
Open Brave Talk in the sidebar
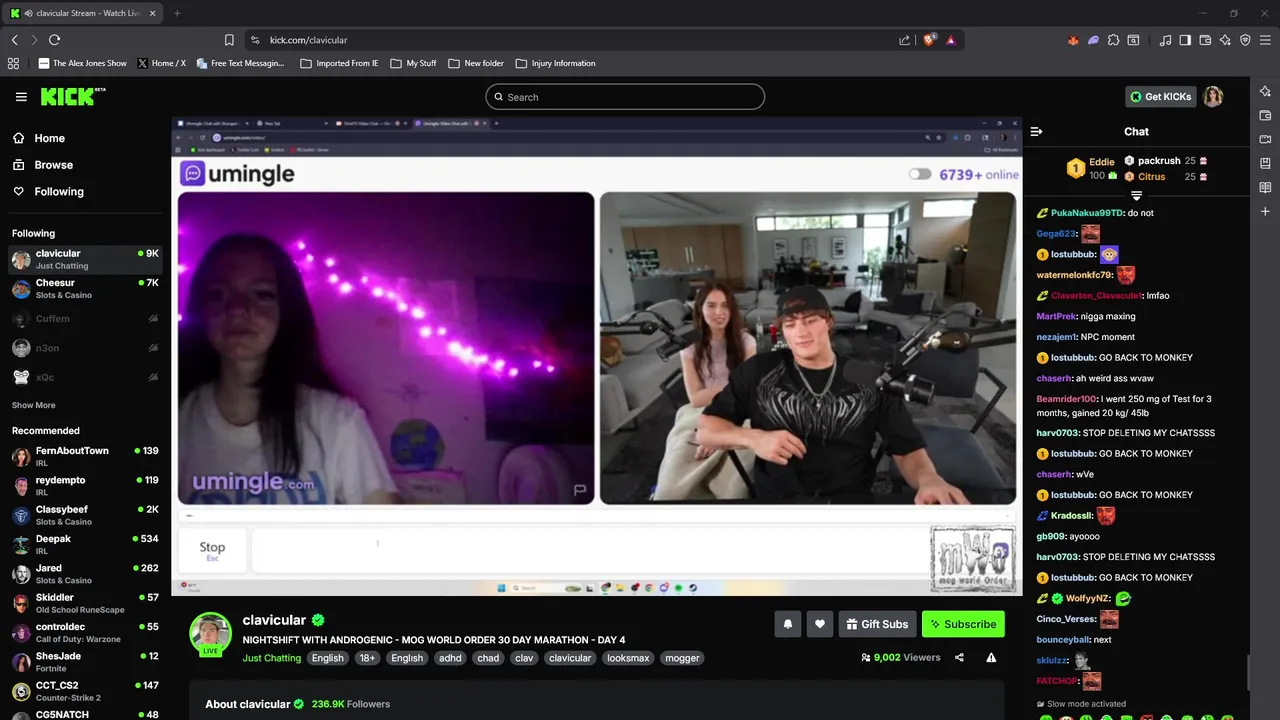click(x=1265, y=139)
